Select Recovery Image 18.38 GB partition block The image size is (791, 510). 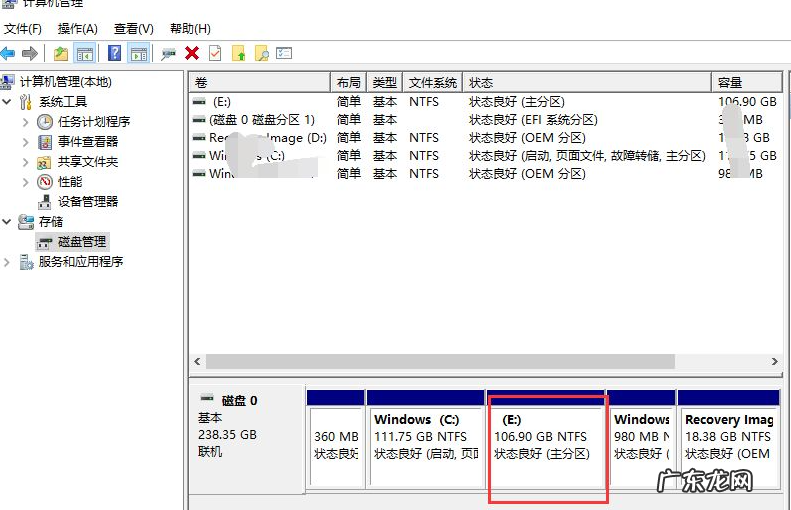coord(729,439)
